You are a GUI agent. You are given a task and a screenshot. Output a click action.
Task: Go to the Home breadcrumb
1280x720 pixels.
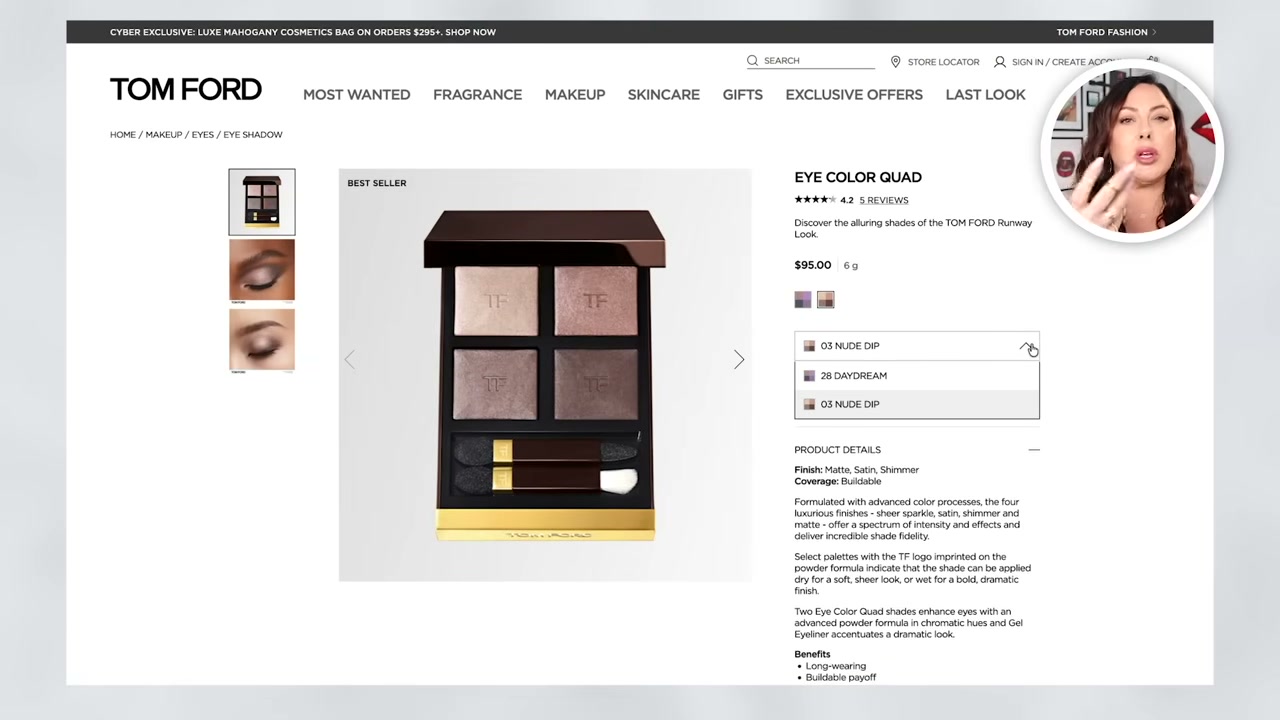pos(123,135)
